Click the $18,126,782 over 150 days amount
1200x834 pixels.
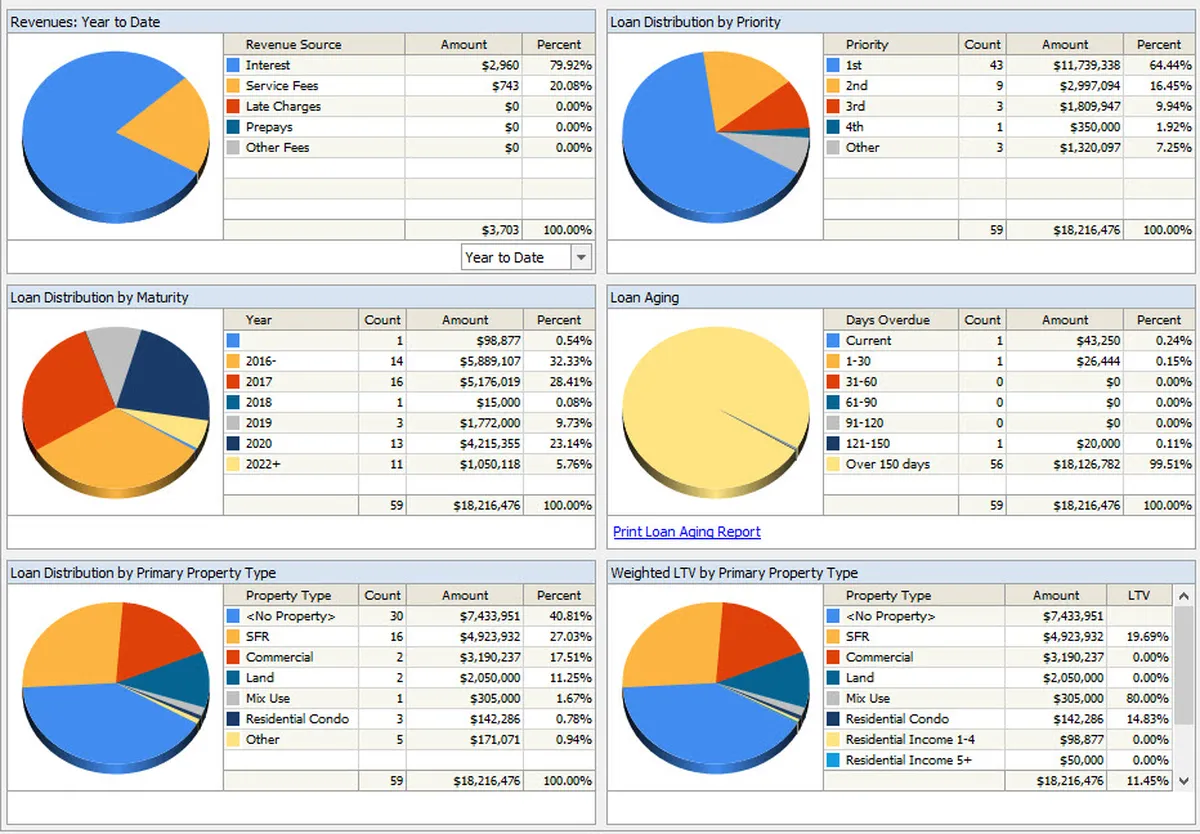(x=1064, y=464)
